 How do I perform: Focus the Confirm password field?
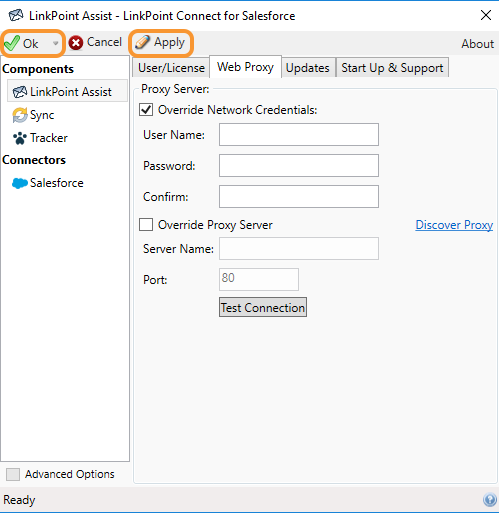(299, 197)
